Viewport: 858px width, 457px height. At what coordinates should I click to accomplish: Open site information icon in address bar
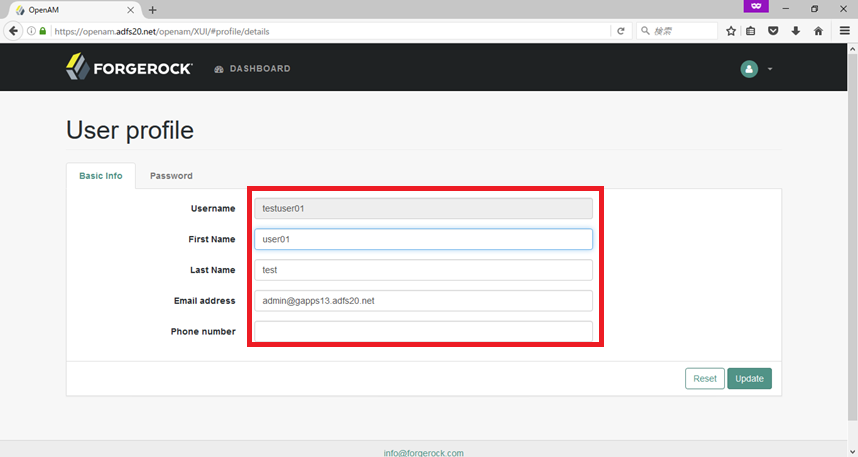click(x=31, y=31)
